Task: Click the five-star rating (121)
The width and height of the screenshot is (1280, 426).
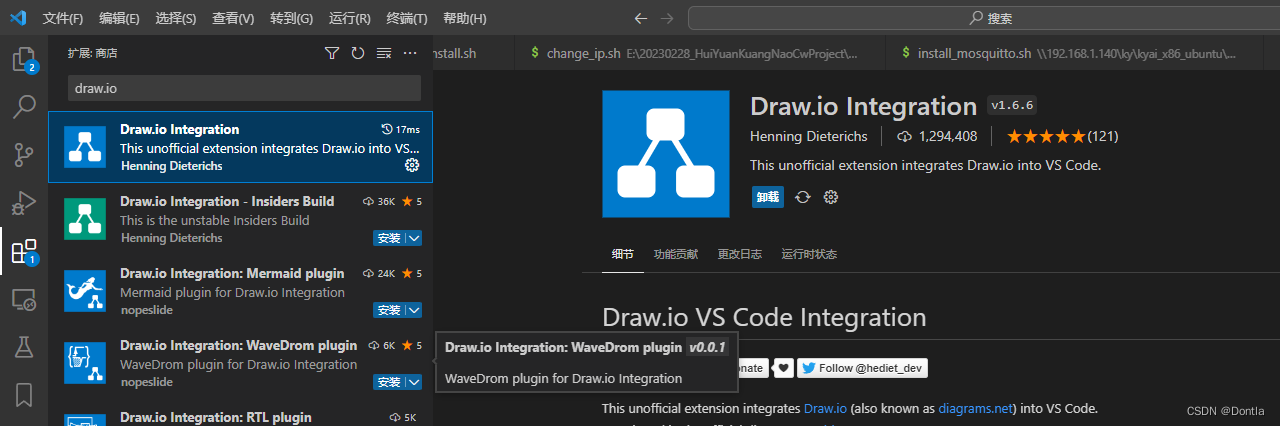Action: (1062, 136)
